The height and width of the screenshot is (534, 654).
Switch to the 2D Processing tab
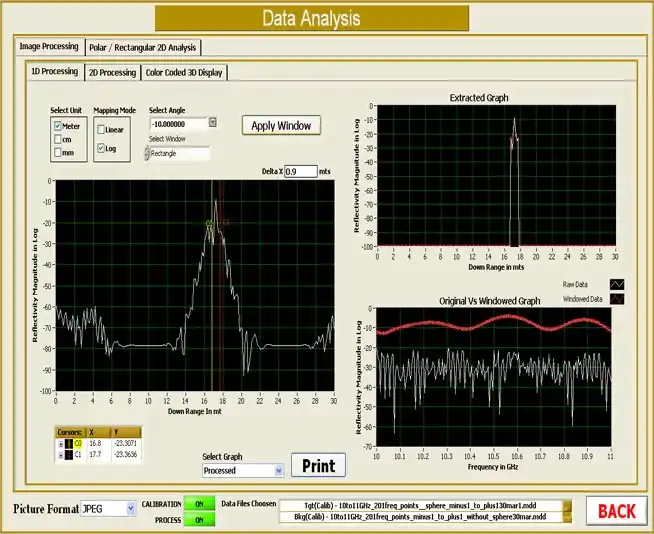[x=112, y=72]
